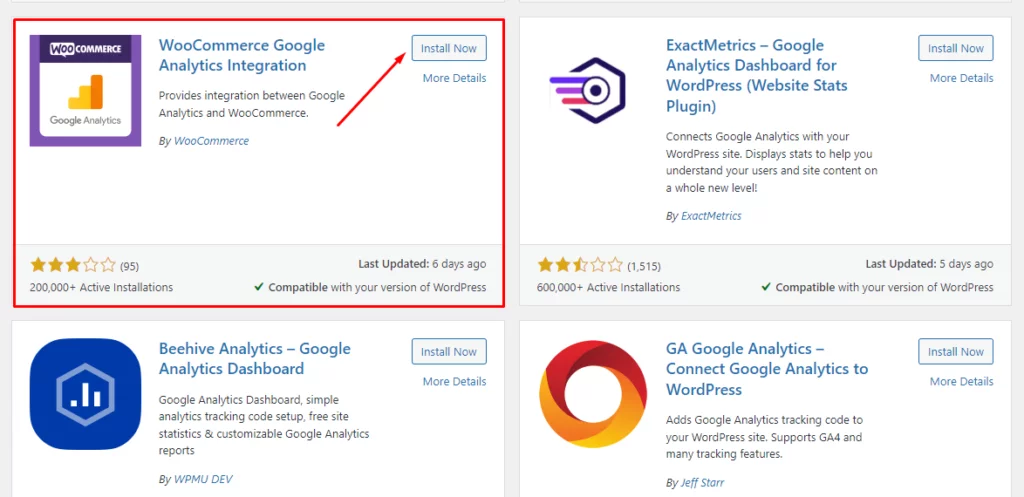This screenshot has height=497, width=1024.
Task: Click the ExactMetrics plugin star rating
Action: tap(580, 266)
